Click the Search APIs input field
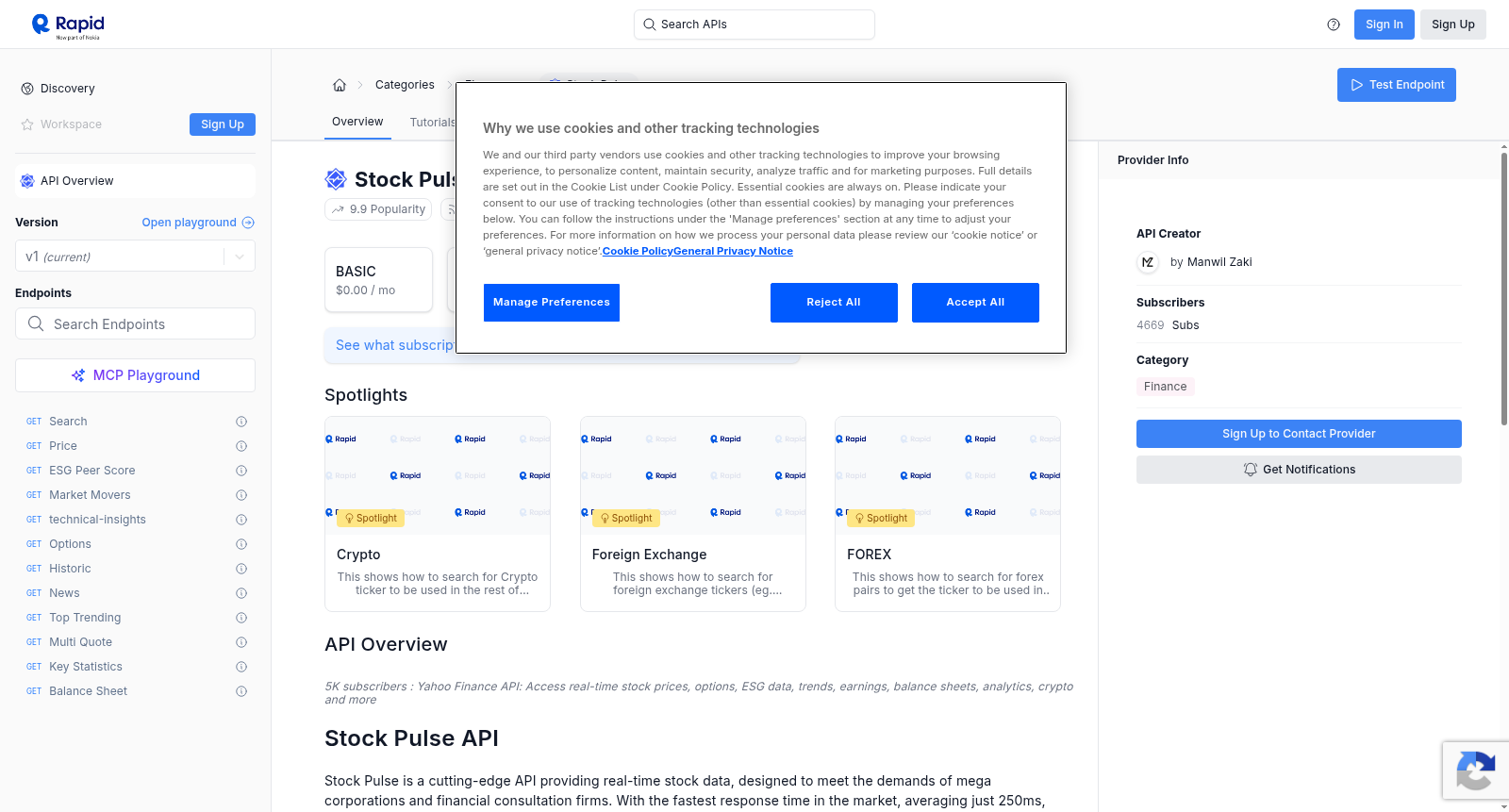Viewport: 1509px width, 812px height. 754,25
